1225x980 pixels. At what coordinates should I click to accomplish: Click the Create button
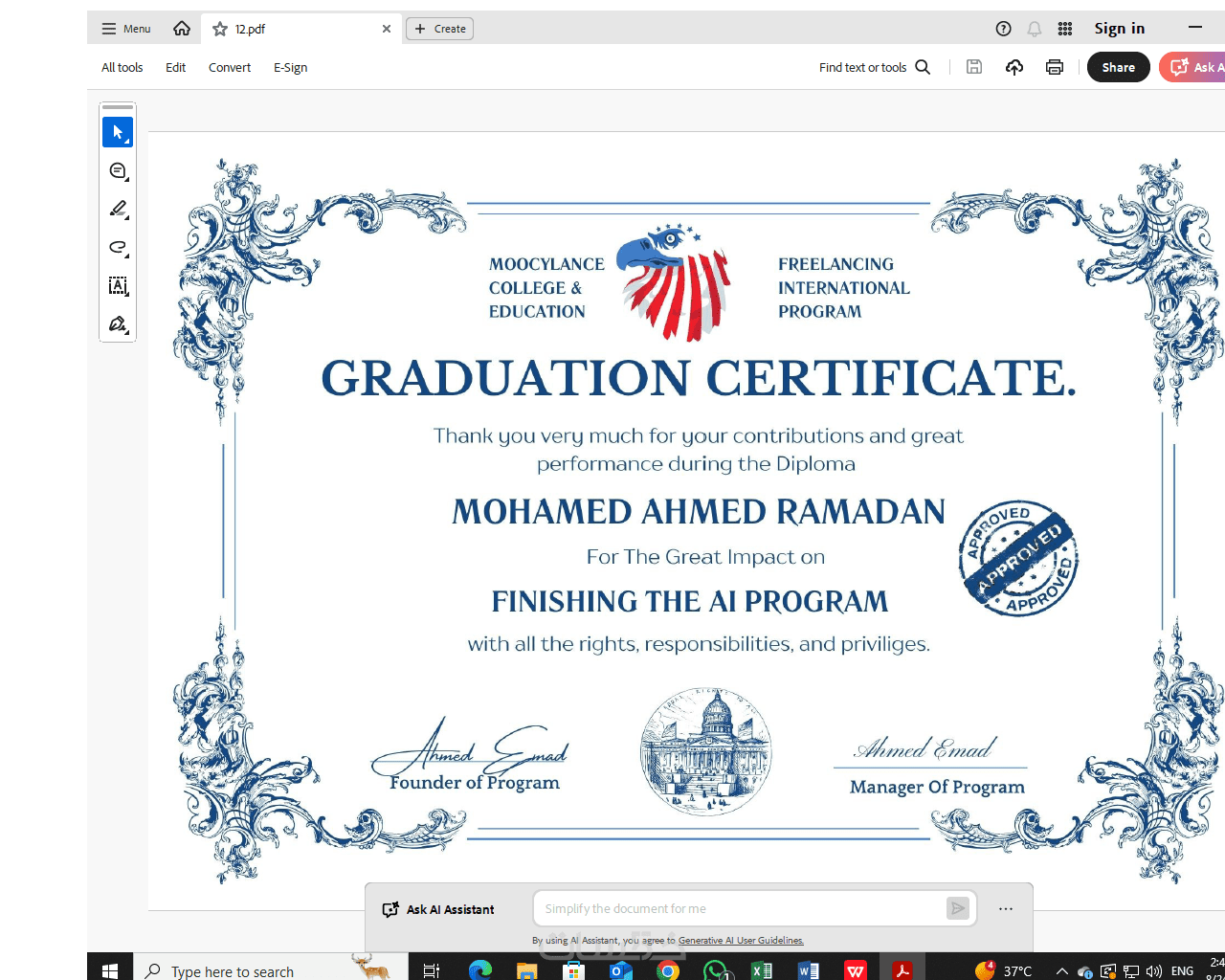(x=440, y=29)
